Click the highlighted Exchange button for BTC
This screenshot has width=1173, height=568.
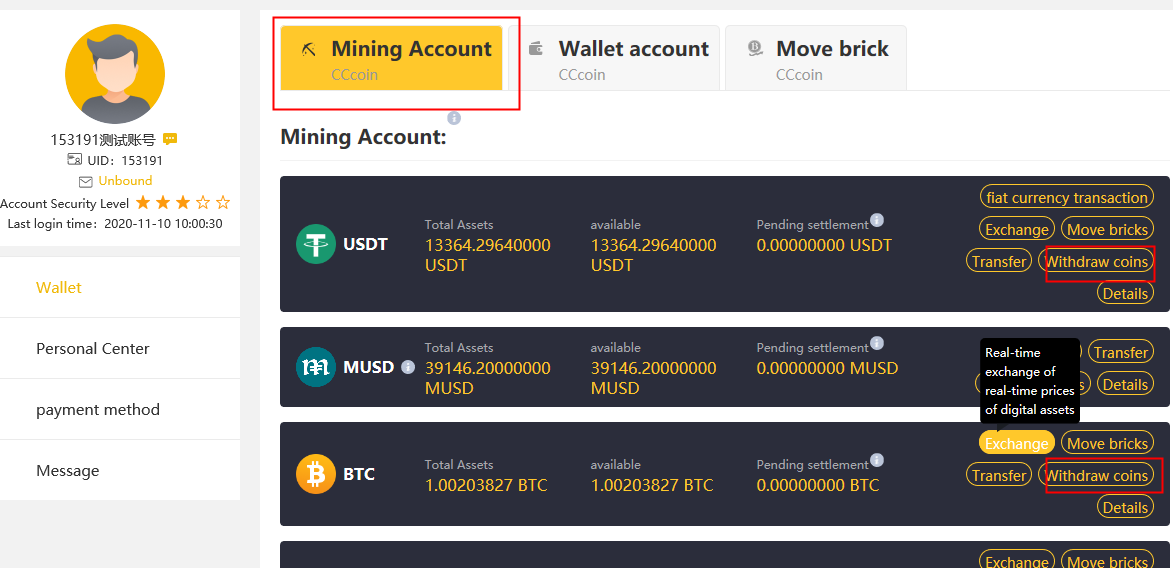(1017, 443)
